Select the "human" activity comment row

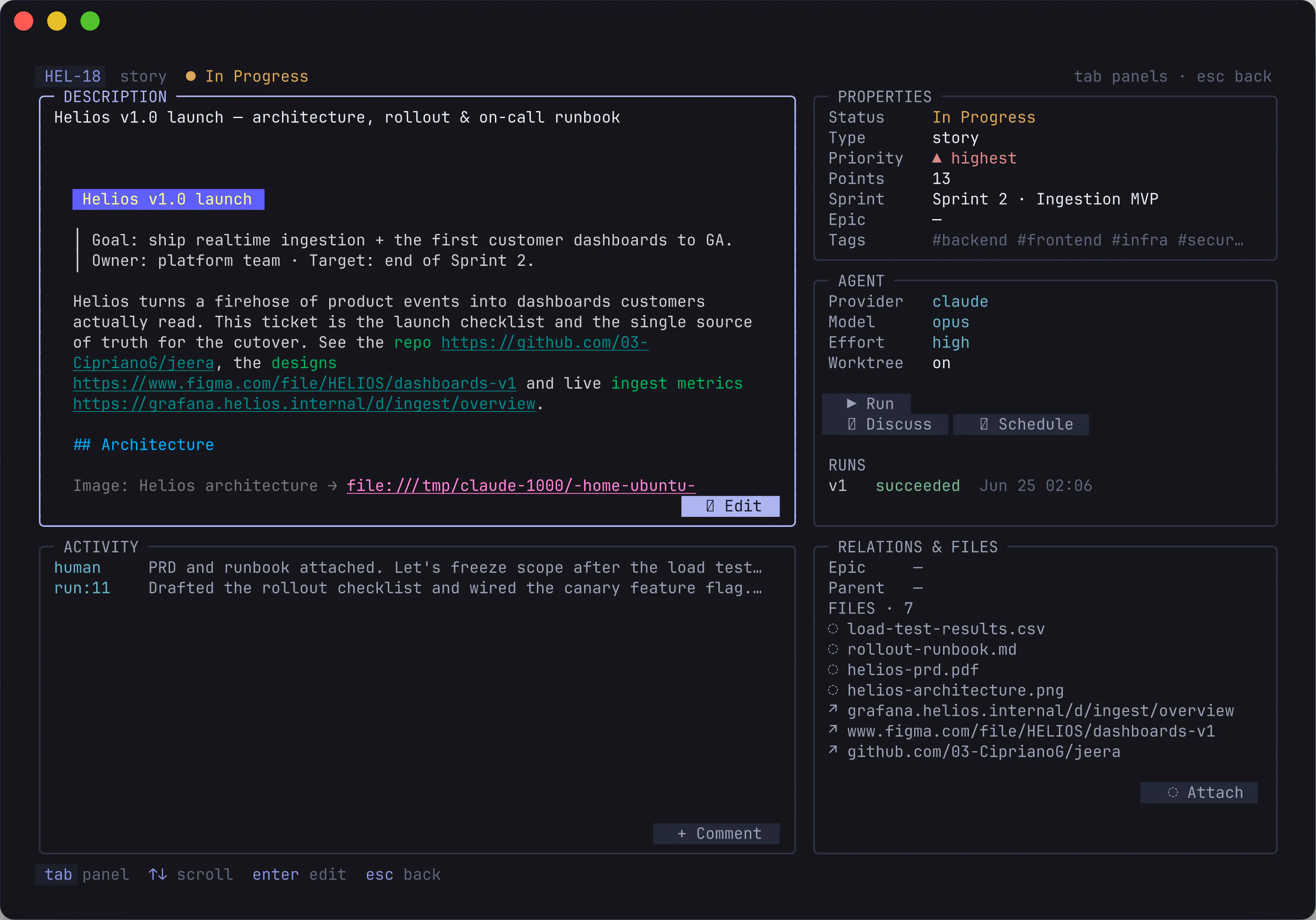click(x=408, y=568)
